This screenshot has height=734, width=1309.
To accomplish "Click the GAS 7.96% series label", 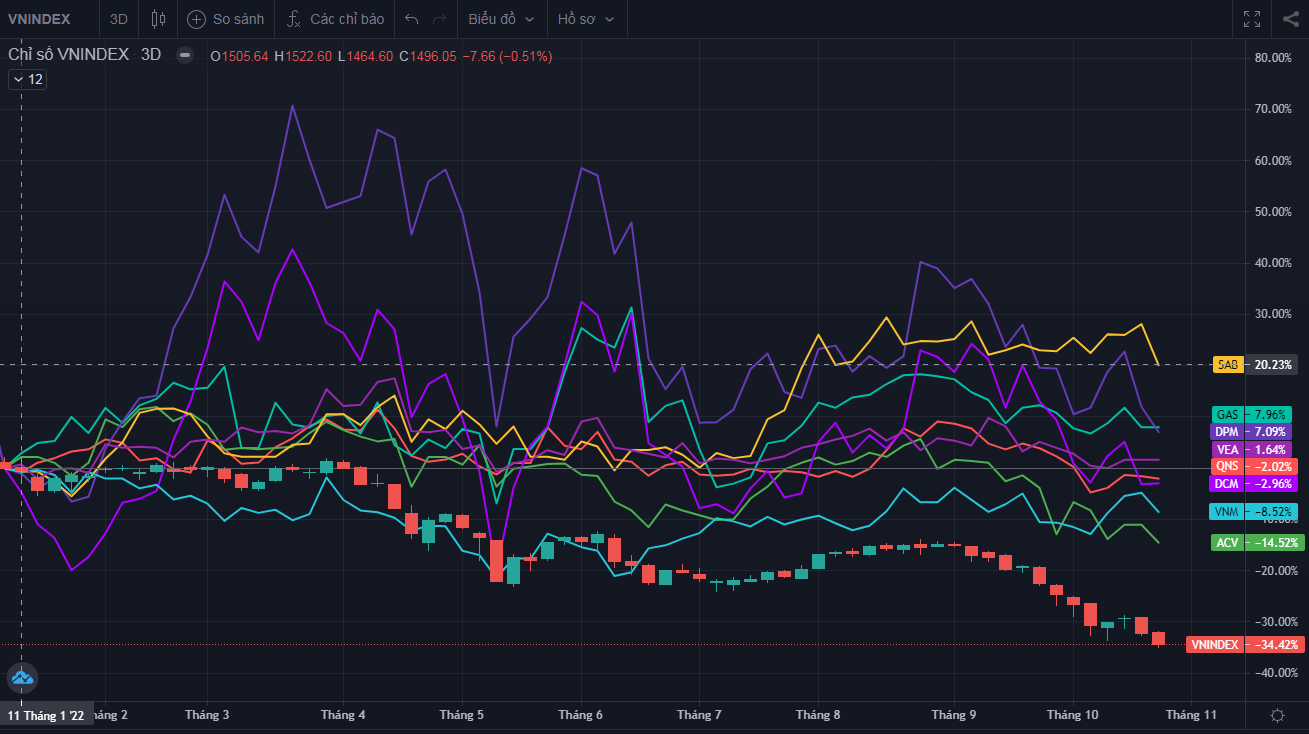I will pos(1251,414).
